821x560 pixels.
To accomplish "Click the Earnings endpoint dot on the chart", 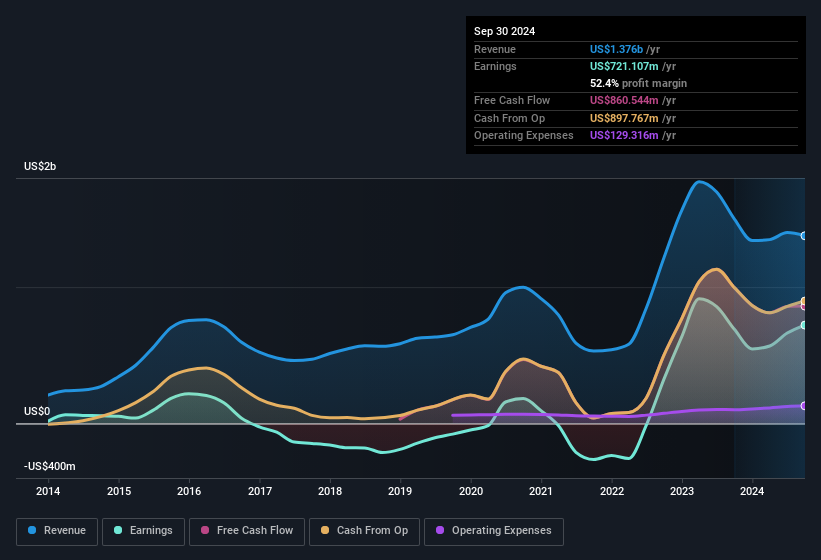I will [x=804, y=326].
